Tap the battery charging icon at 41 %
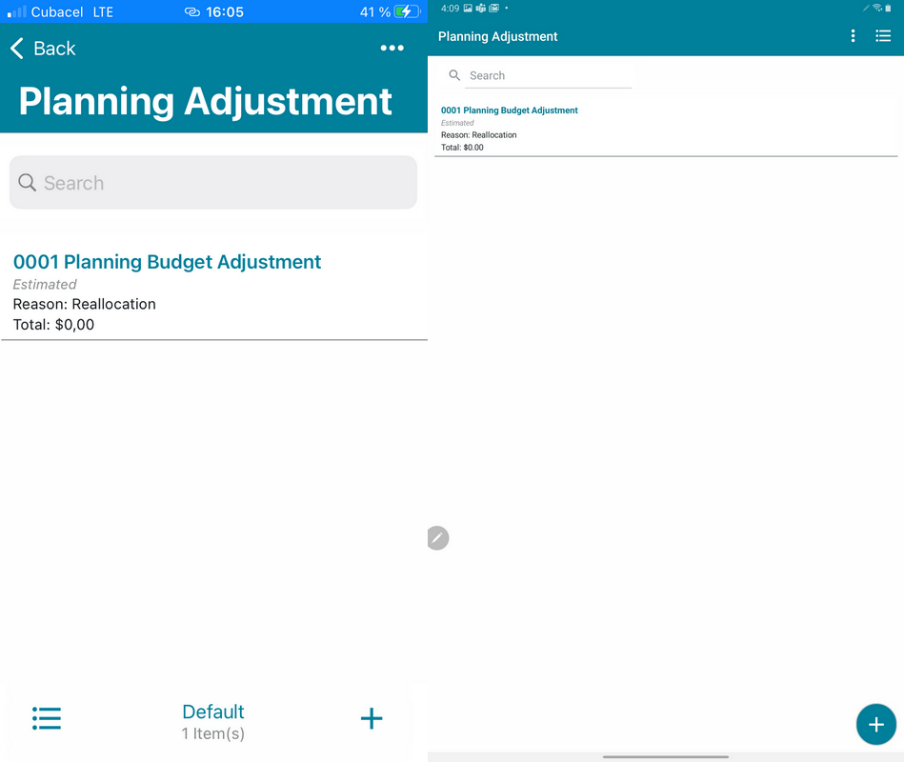Image resolution: width=904 pixels, height=762 pixels. click(x=407, y=12)
